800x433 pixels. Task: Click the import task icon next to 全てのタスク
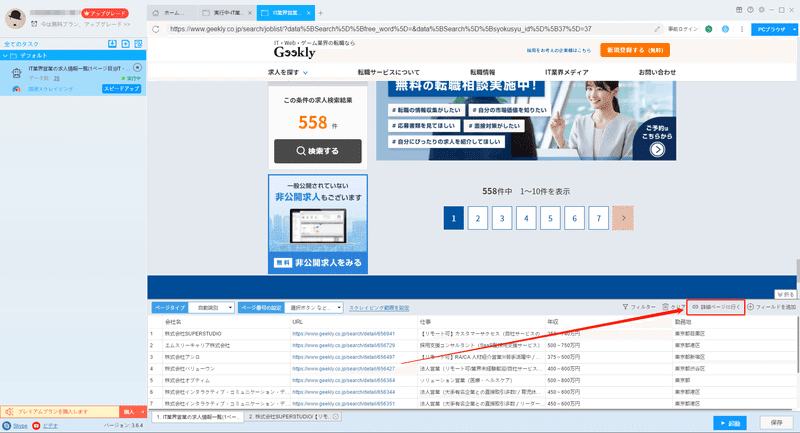[x=112, y=44]
